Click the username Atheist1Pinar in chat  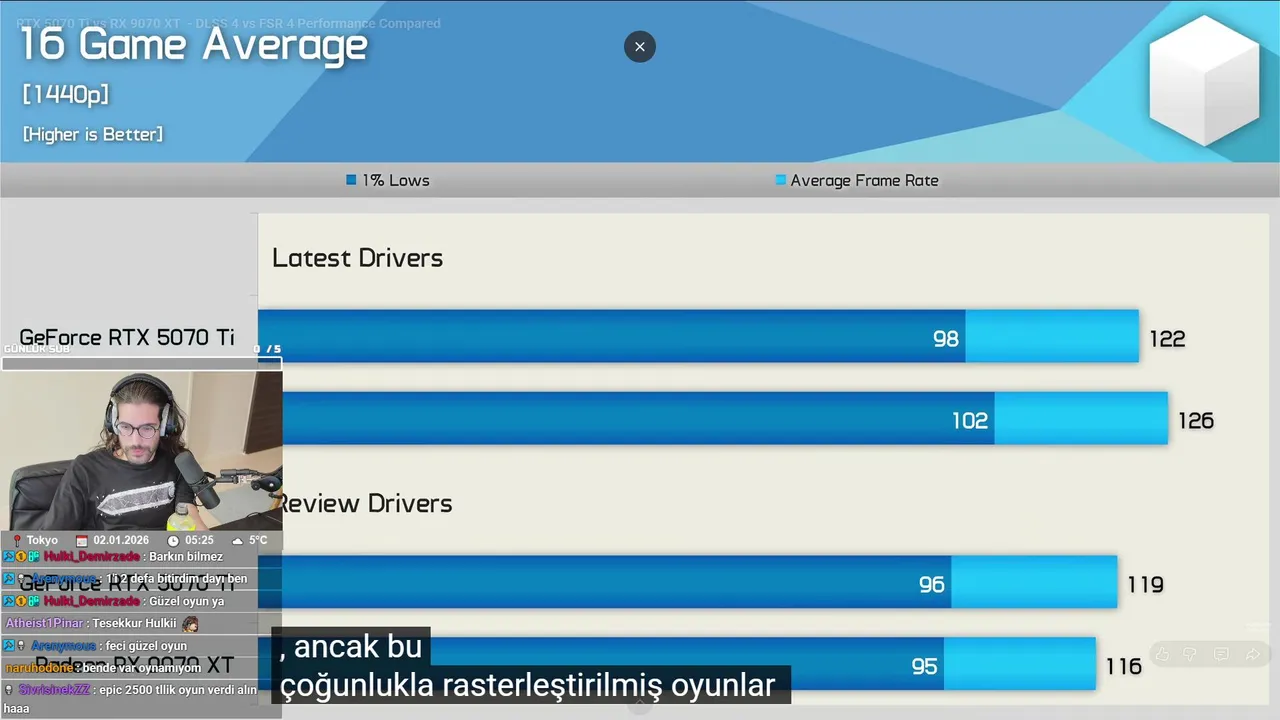coord(44,624)
